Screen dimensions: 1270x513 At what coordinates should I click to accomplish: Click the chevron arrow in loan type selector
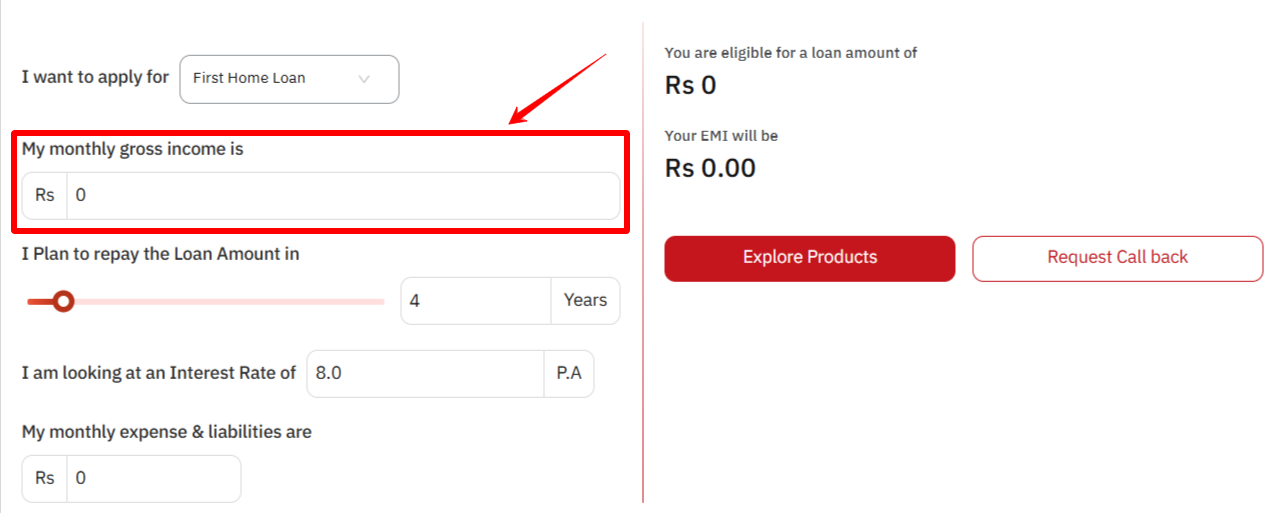[x=364, y=79]
